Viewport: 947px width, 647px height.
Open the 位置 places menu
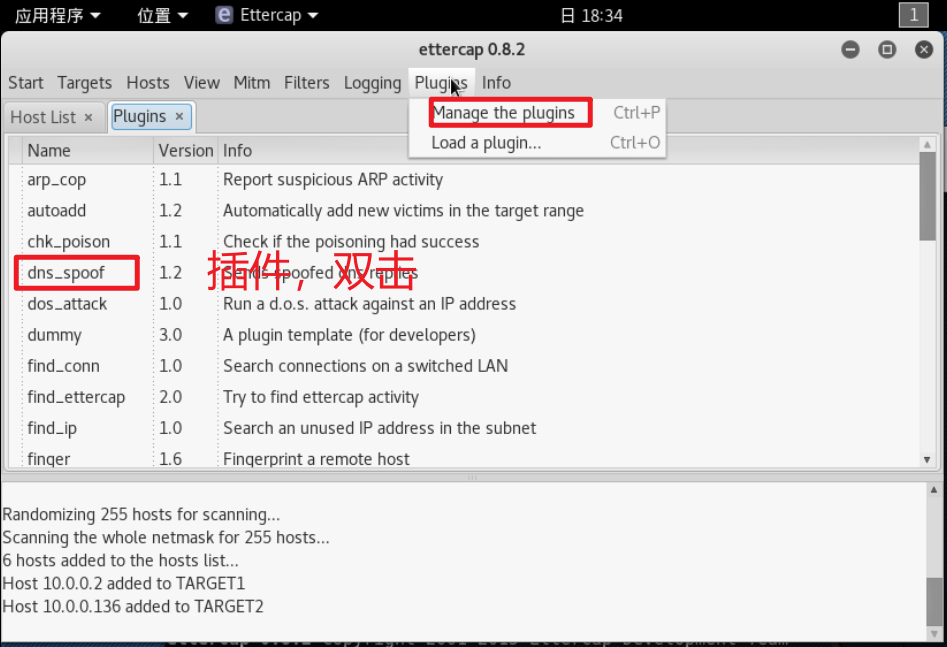162,15
